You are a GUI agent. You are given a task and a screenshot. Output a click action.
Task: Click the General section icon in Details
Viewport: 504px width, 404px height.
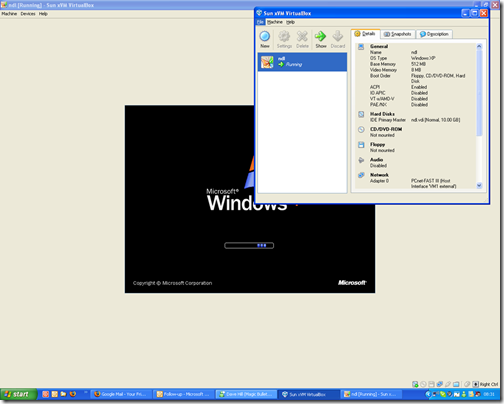point(361,47)
